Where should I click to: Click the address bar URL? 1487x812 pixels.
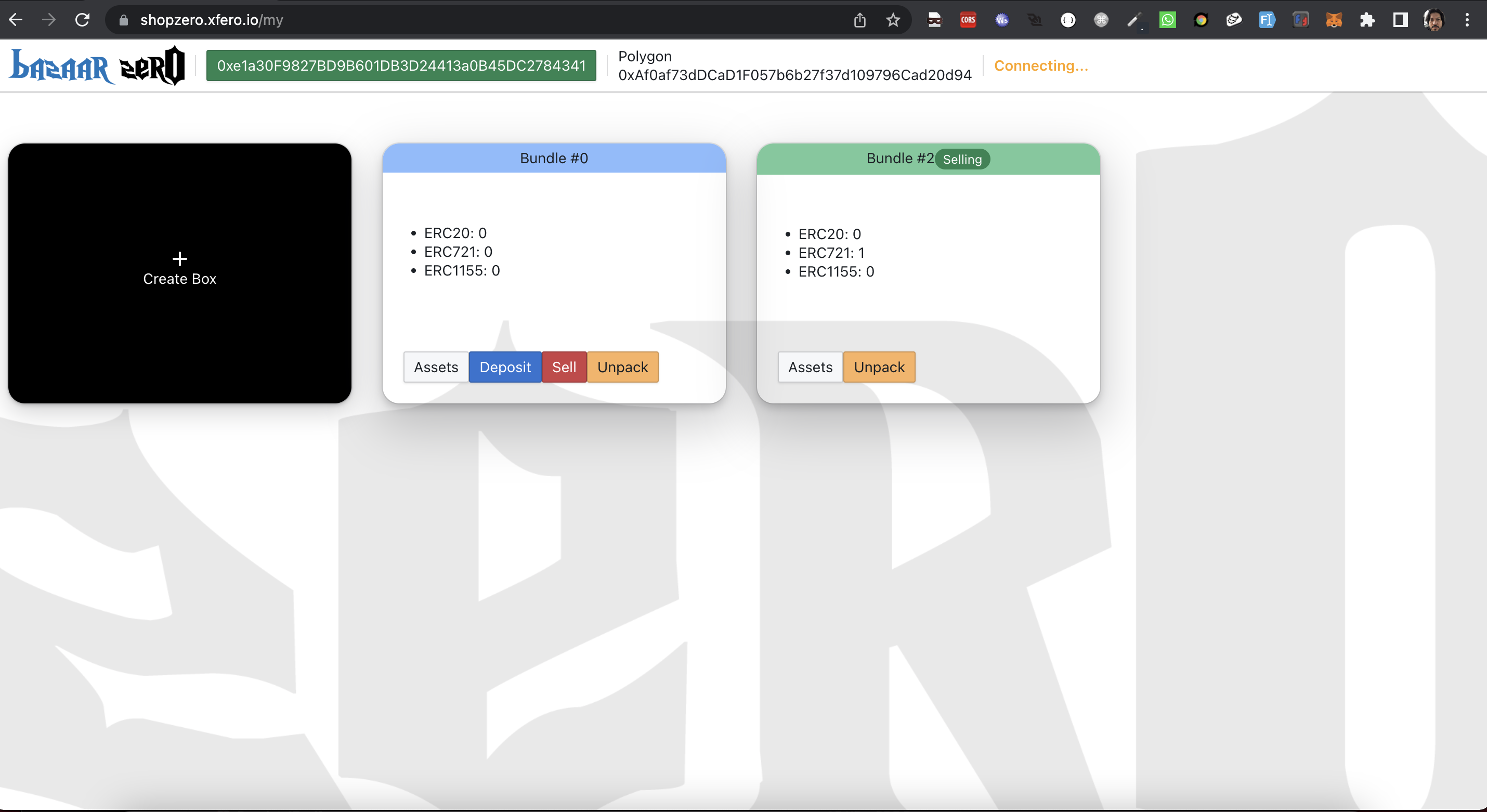tap(212, 20)
